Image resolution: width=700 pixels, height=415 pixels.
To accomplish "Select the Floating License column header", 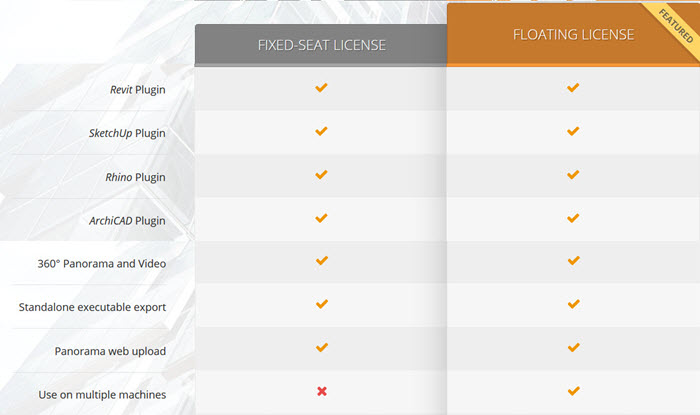I will pos(573,34).
